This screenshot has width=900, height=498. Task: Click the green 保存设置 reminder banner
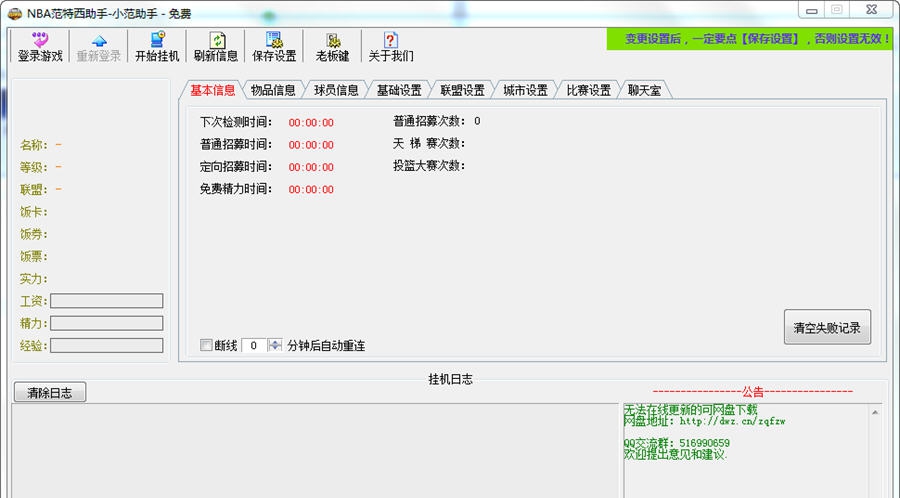[750, 39]
